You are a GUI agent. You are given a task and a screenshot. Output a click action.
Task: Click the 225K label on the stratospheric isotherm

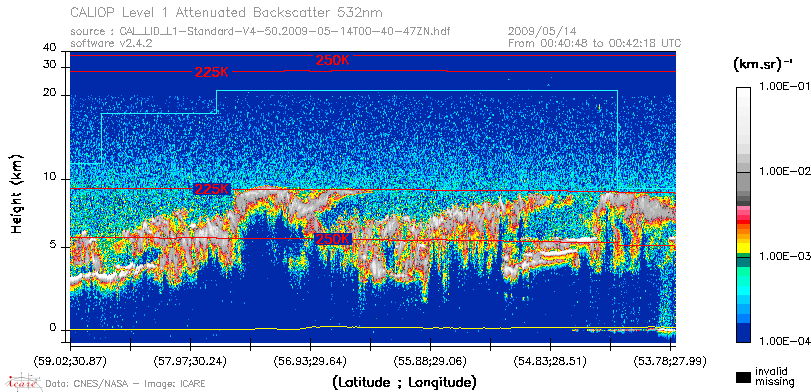(x=212, y=72)
